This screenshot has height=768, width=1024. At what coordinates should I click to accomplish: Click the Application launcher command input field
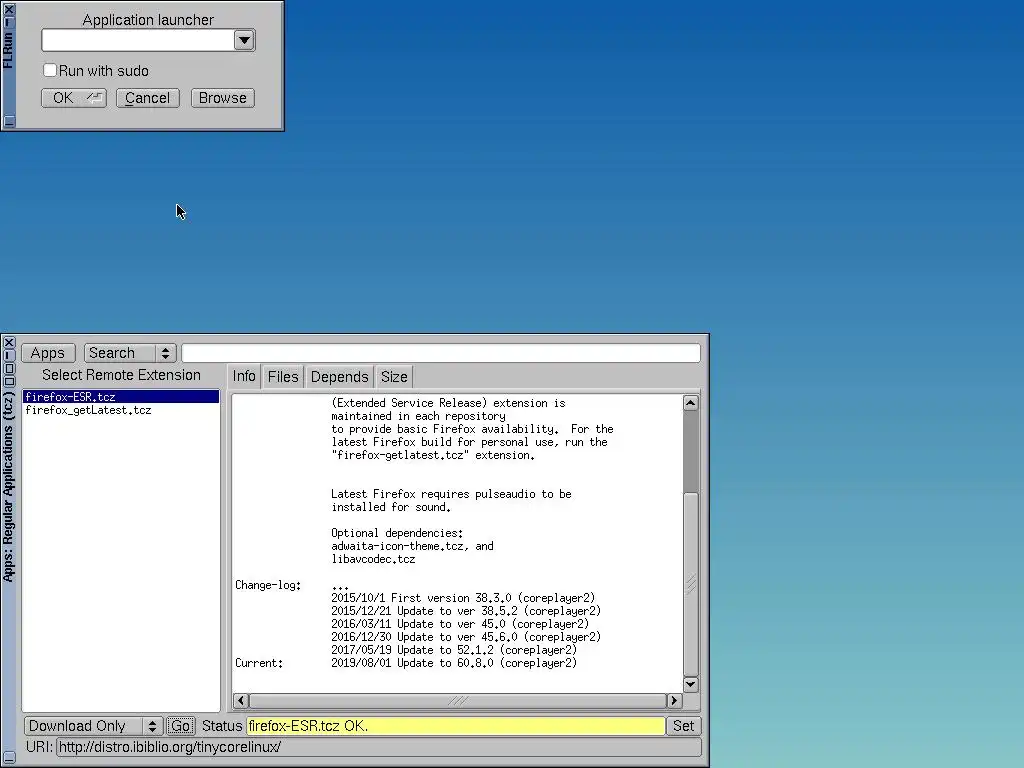coord(138,40)
